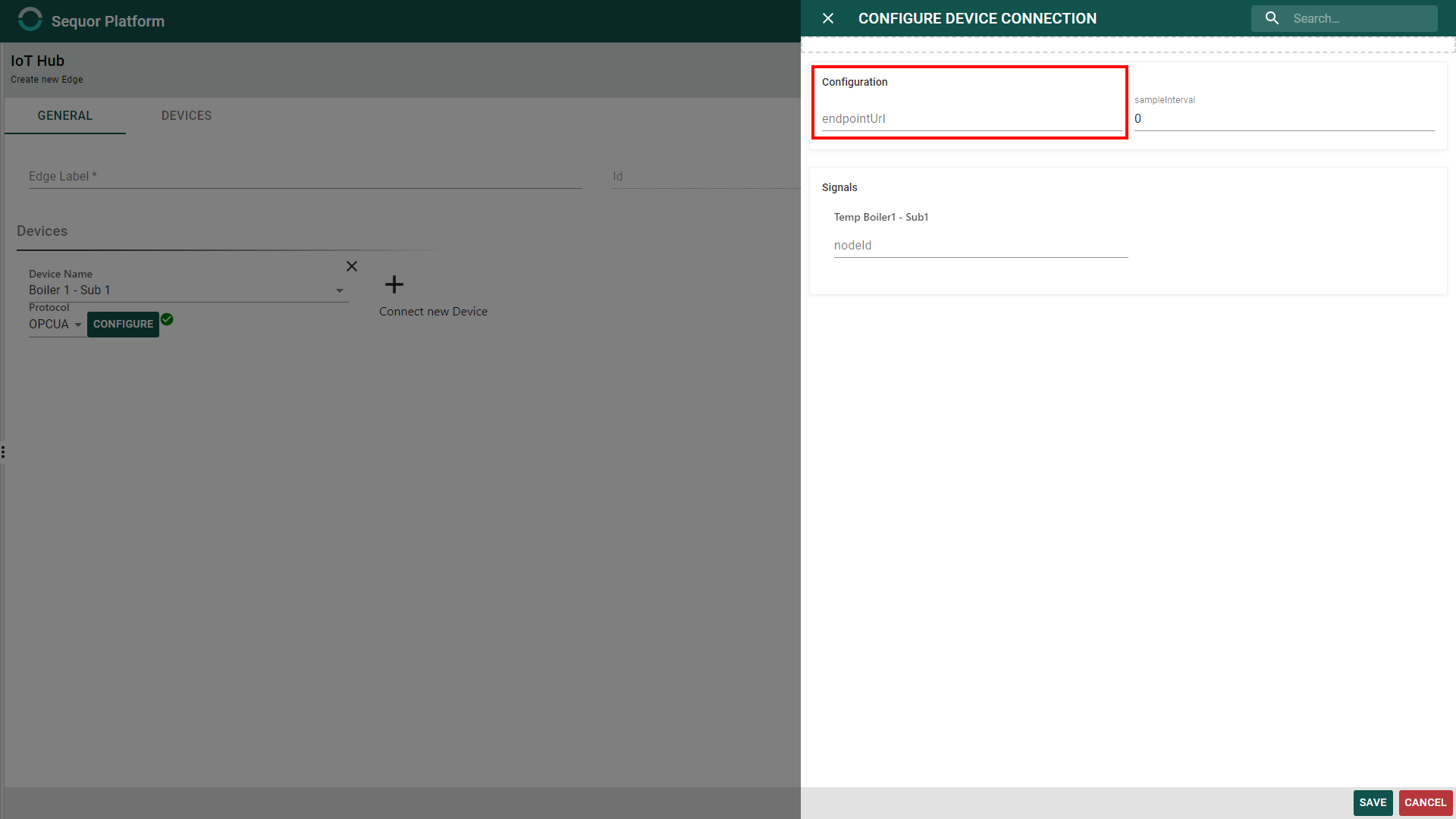Viewport: 1456px width, 819px height.
Task: Click the sampleInterval value field
Action: [1284, 119]
